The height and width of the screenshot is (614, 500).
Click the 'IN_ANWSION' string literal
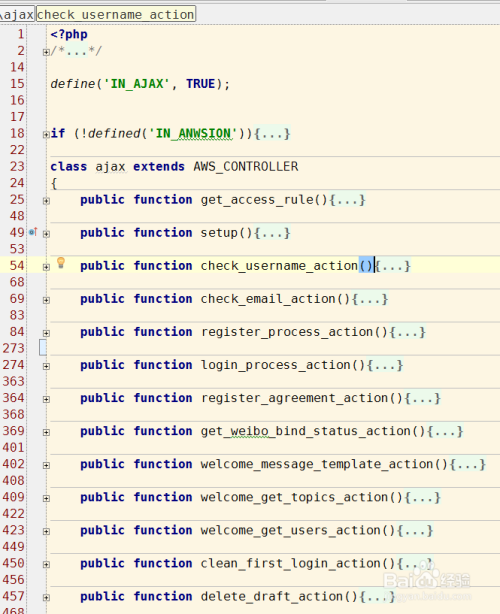(x=193, y=134)
